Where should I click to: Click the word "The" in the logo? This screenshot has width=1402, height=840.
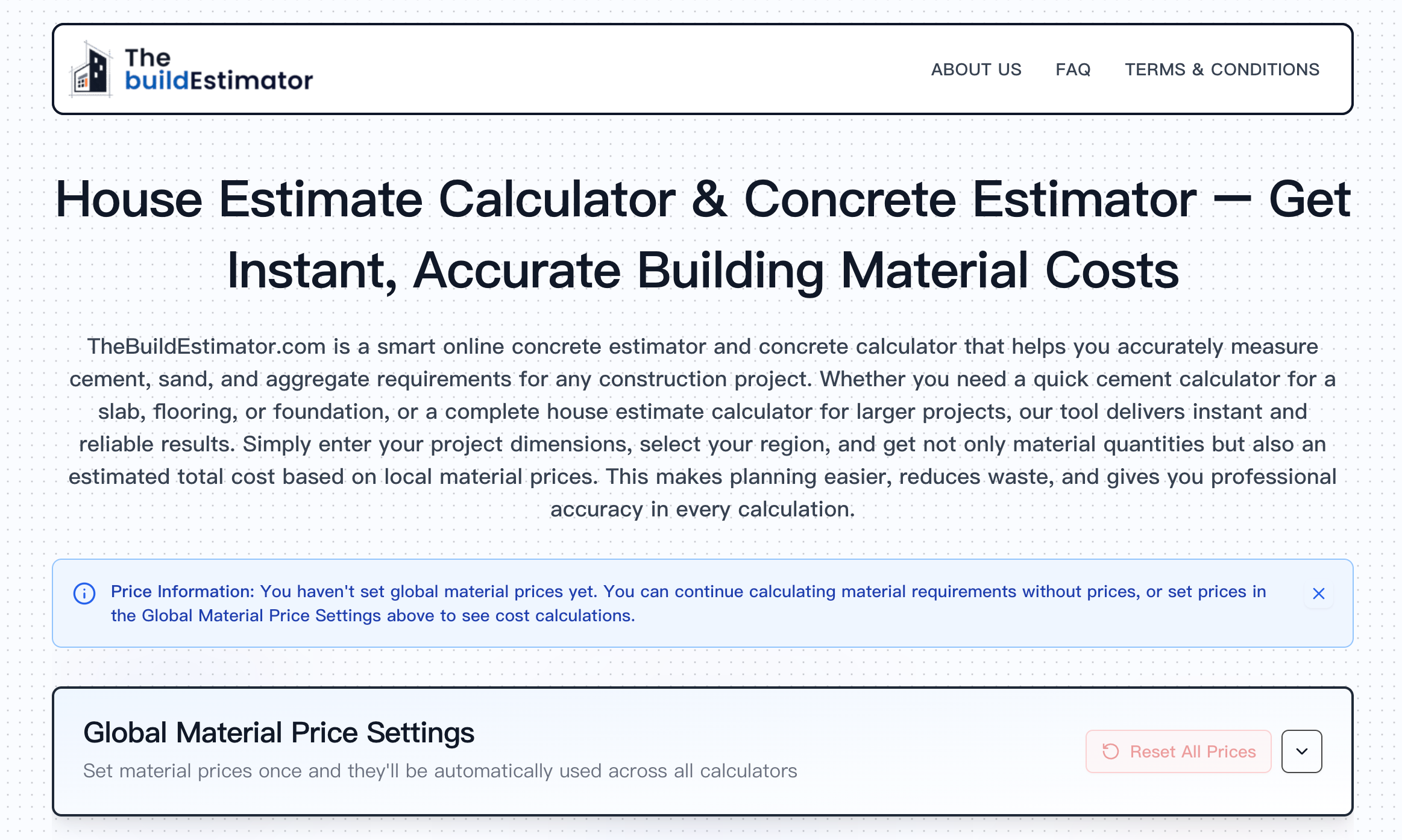(x=148, y=58)
